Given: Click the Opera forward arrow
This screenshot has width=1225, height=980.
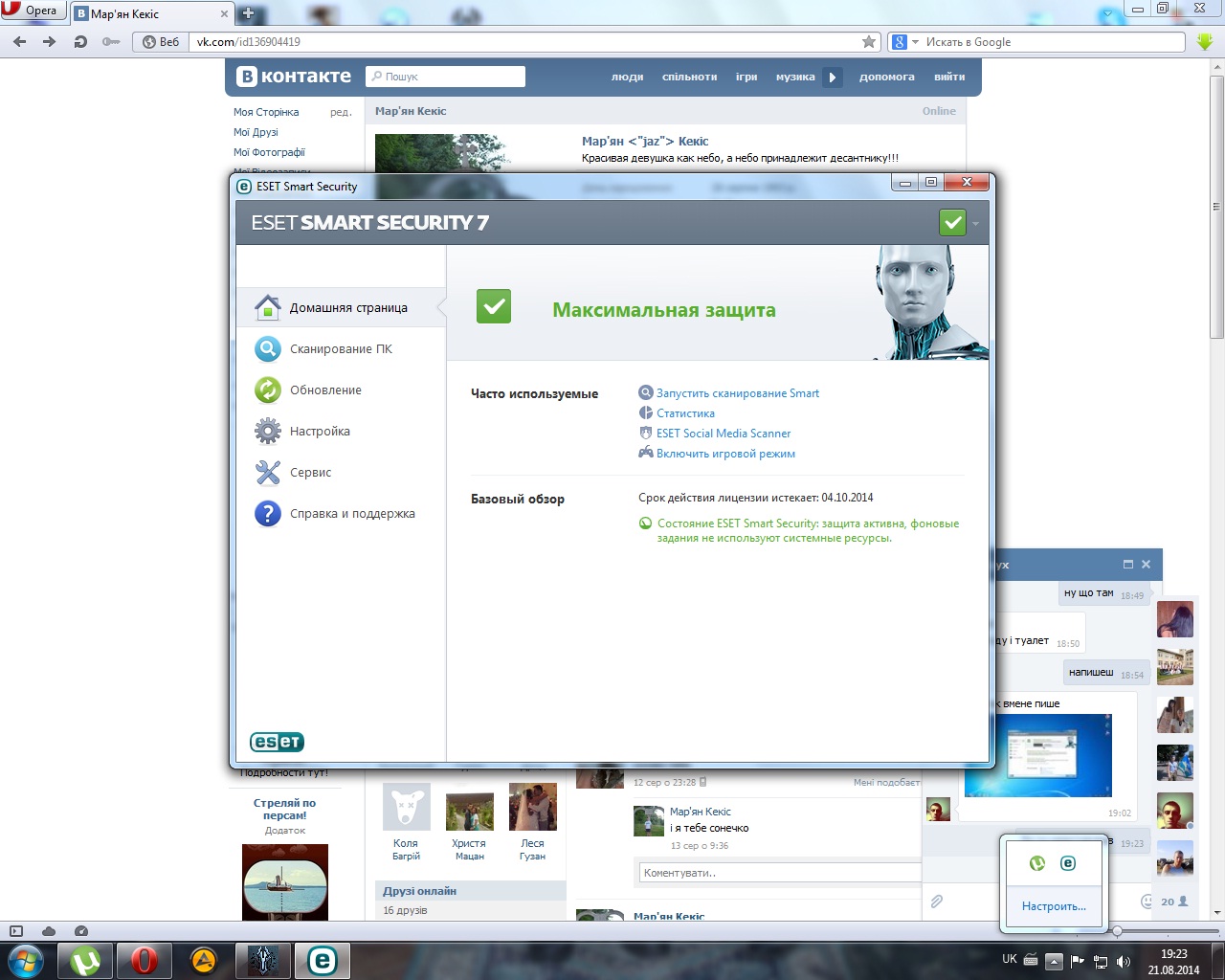Looking at the screenshot, I should [50, 42].
